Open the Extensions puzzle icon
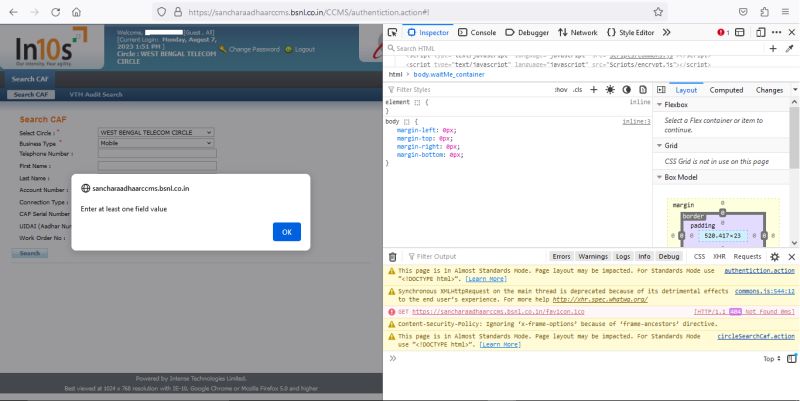Screen dimensions: 800x401 pyautogui.click(x=764, y=12)
